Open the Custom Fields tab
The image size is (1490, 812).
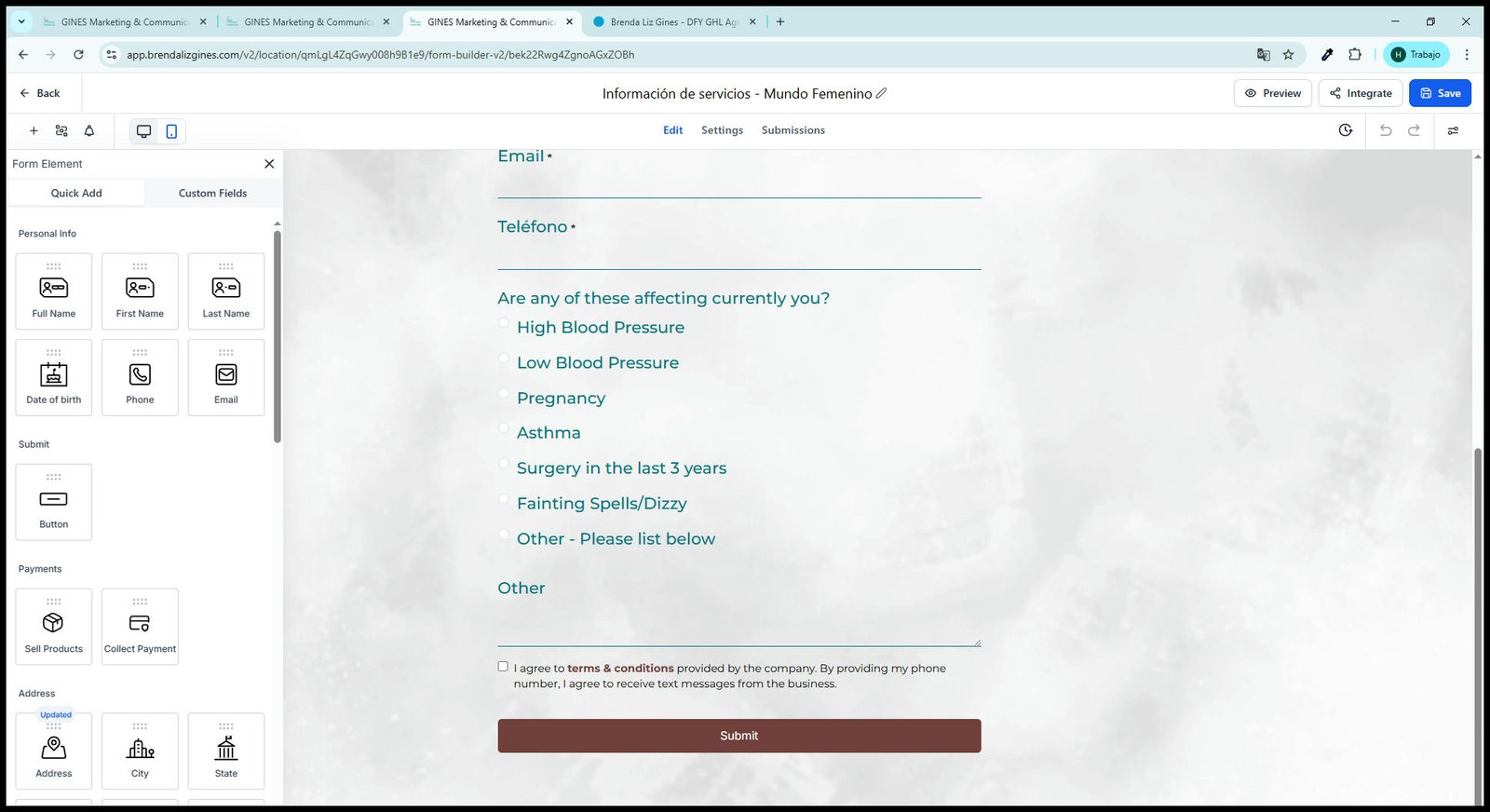click(212, 193)
